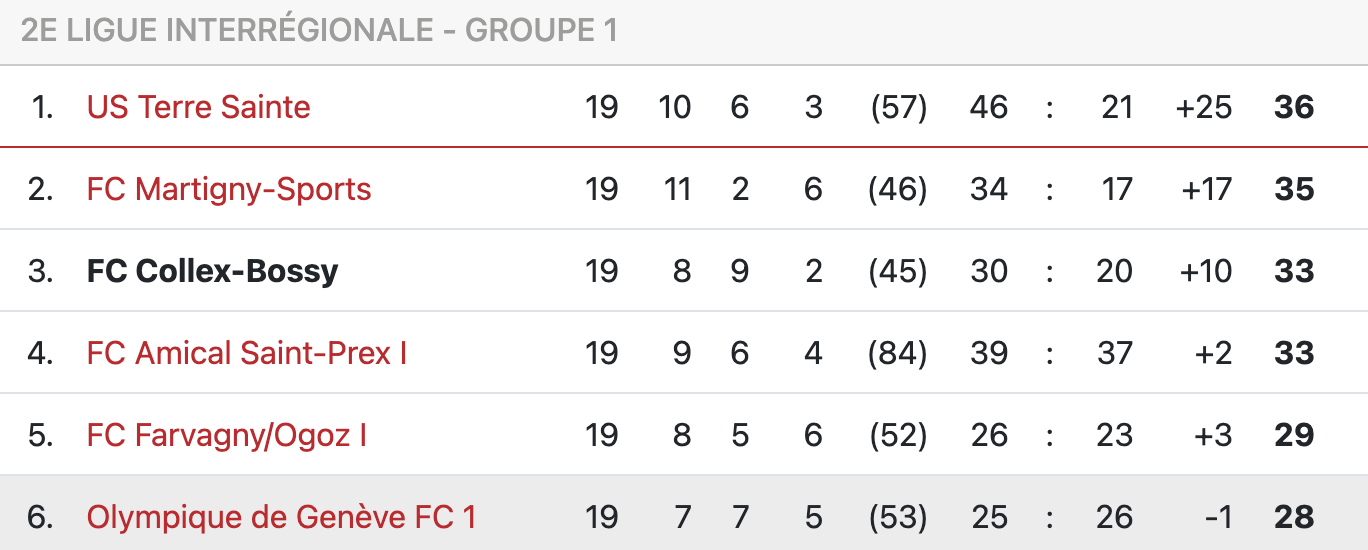
Task: Click the +17 goal difference value
Action: [1206, 189]
